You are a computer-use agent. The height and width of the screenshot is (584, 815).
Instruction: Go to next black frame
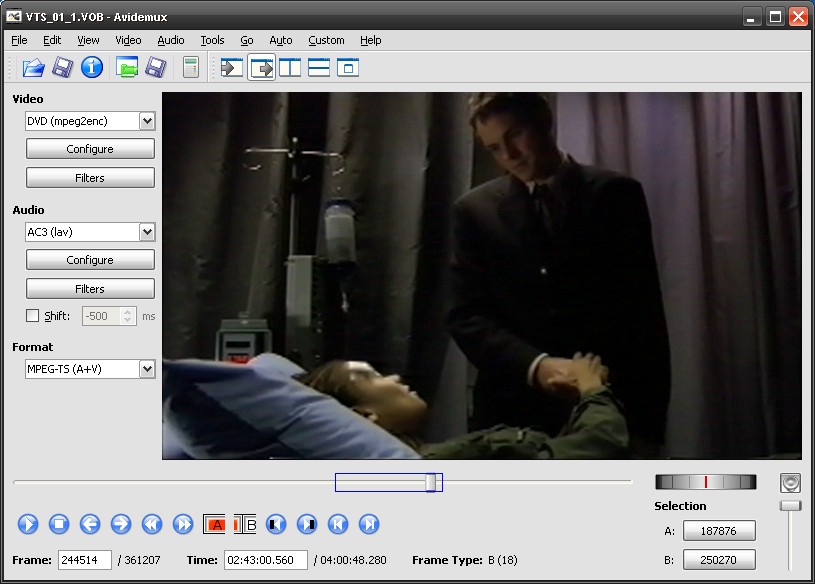click(x=307, y=524)
